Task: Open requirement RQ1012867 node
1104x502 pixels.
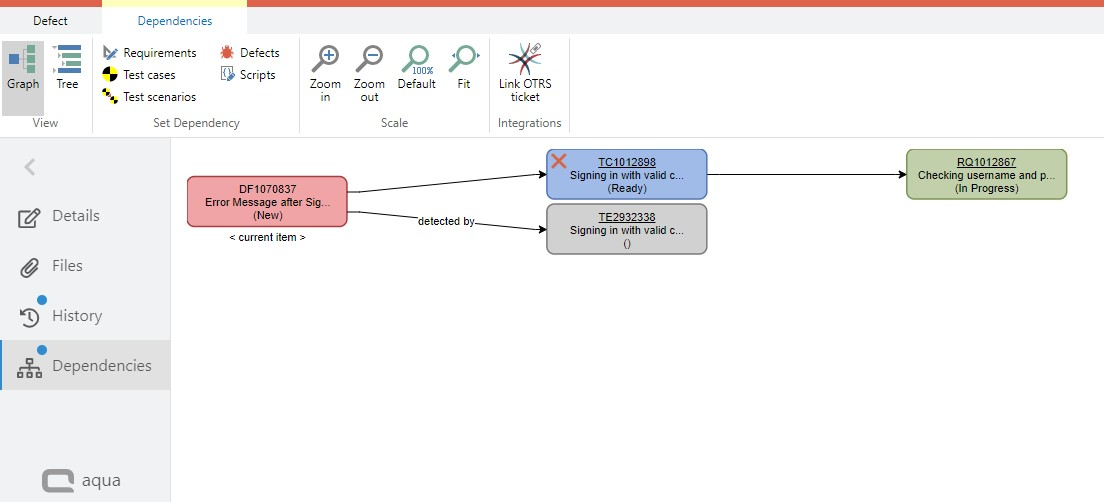Action: 986,174
